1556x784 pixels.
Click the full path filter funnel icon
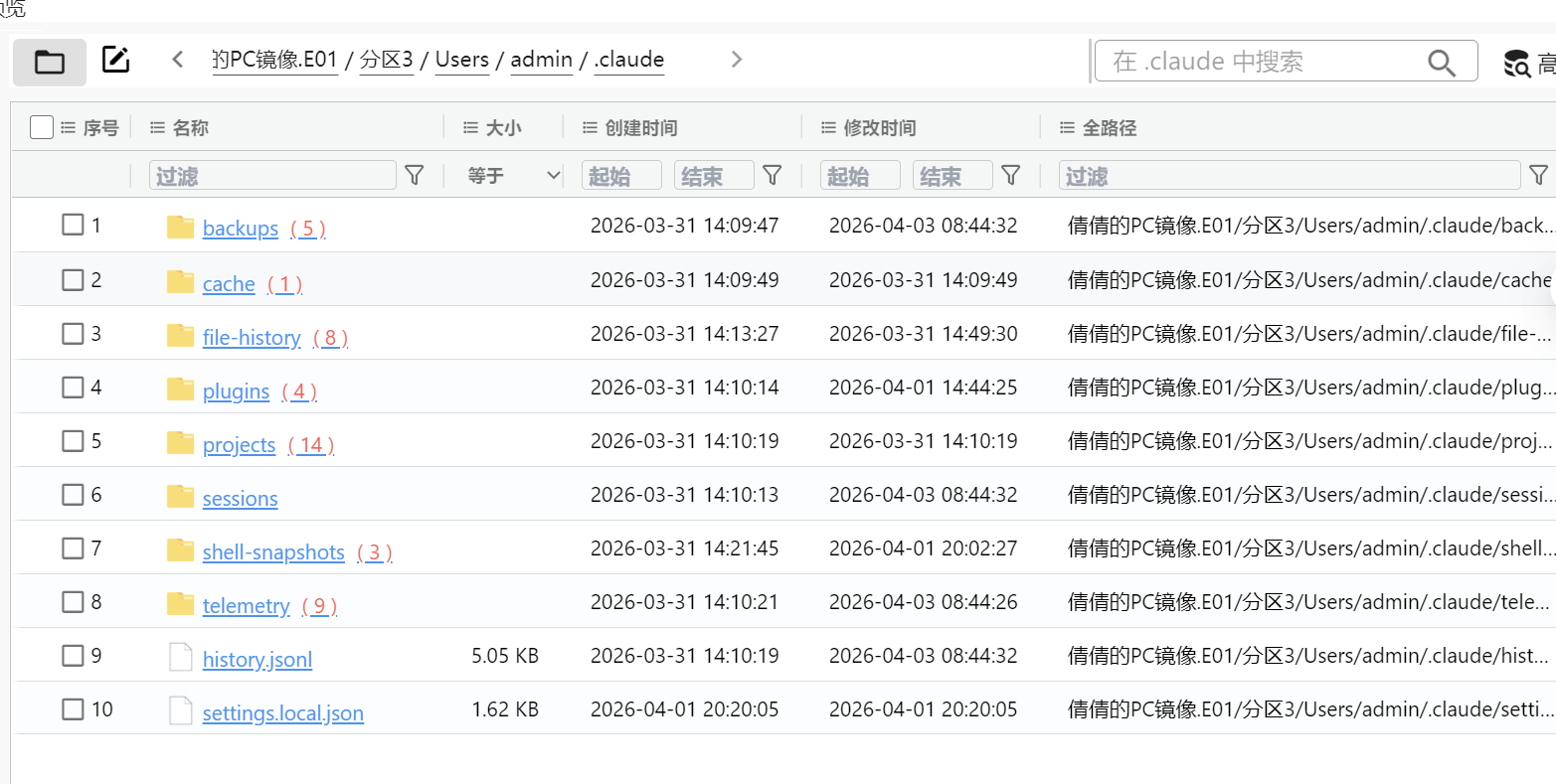(x=1538, y=176)
